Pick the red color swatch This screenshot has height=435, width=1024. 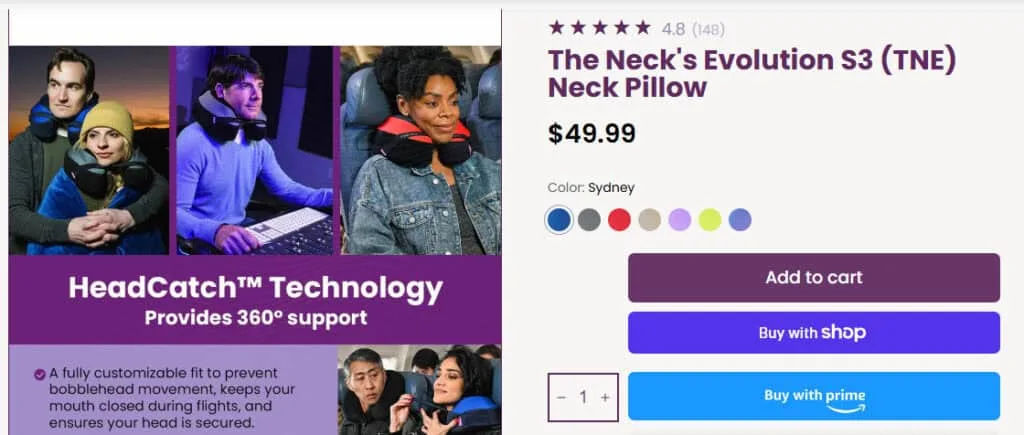point(619,220)
